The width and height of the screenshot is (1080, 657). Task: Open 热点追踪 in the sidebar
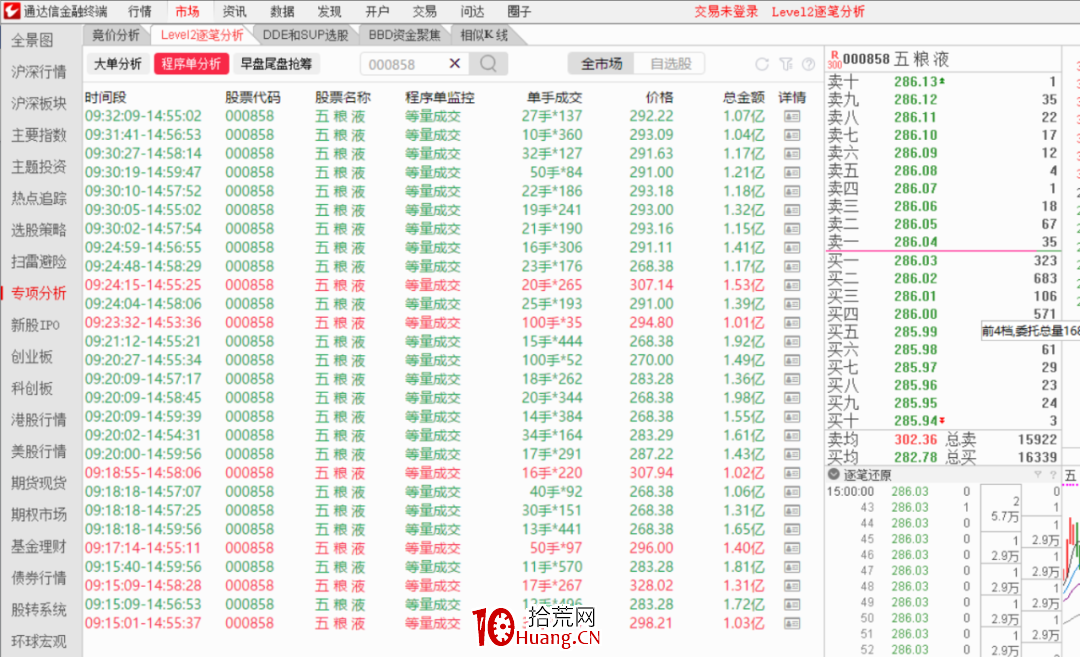click(39, 198)
